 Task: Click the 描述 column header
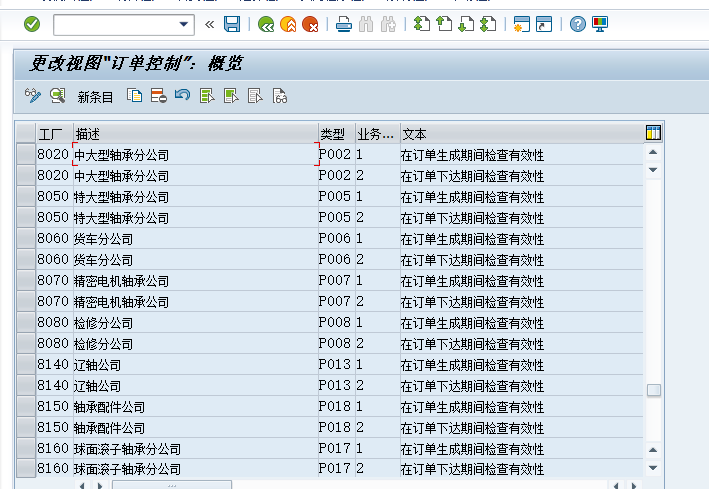[x=196, y=133]
